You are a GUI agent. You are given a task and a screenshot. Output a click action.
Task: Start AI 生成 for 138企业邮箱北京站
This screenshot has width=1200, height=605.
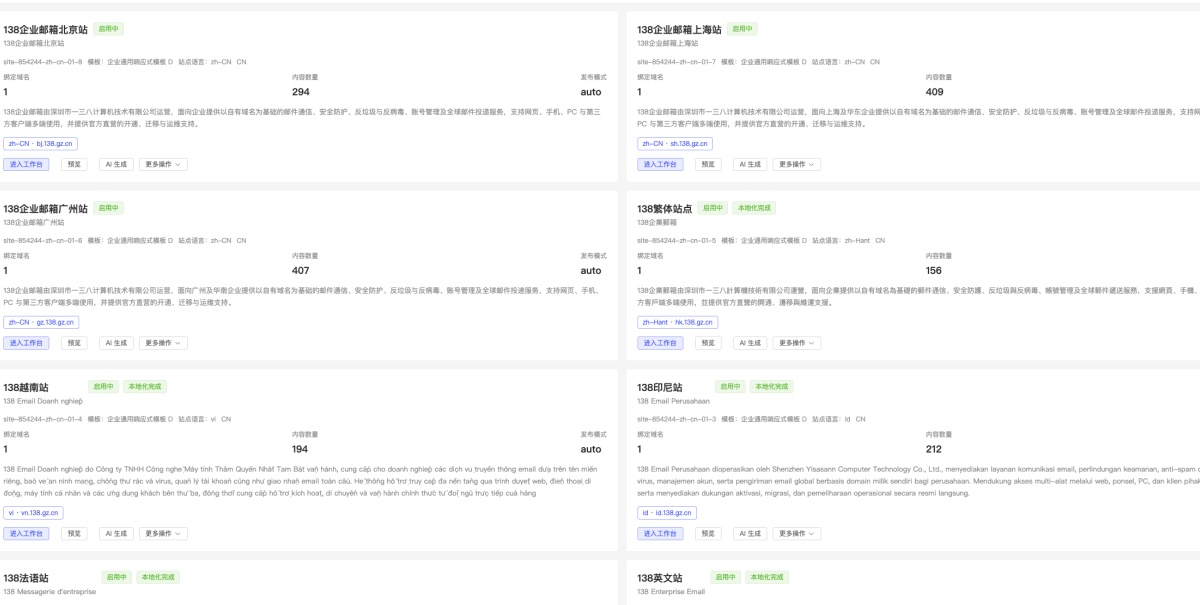(116, 164)
